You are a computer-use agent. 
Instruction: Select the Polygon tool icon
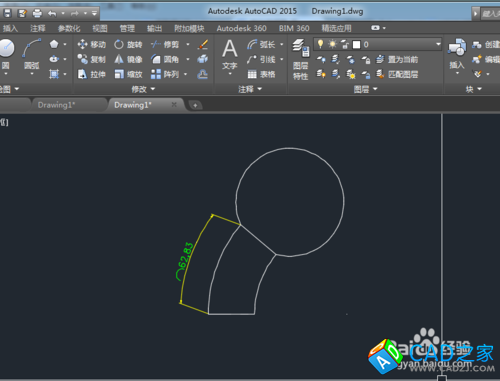click(54, 44)
